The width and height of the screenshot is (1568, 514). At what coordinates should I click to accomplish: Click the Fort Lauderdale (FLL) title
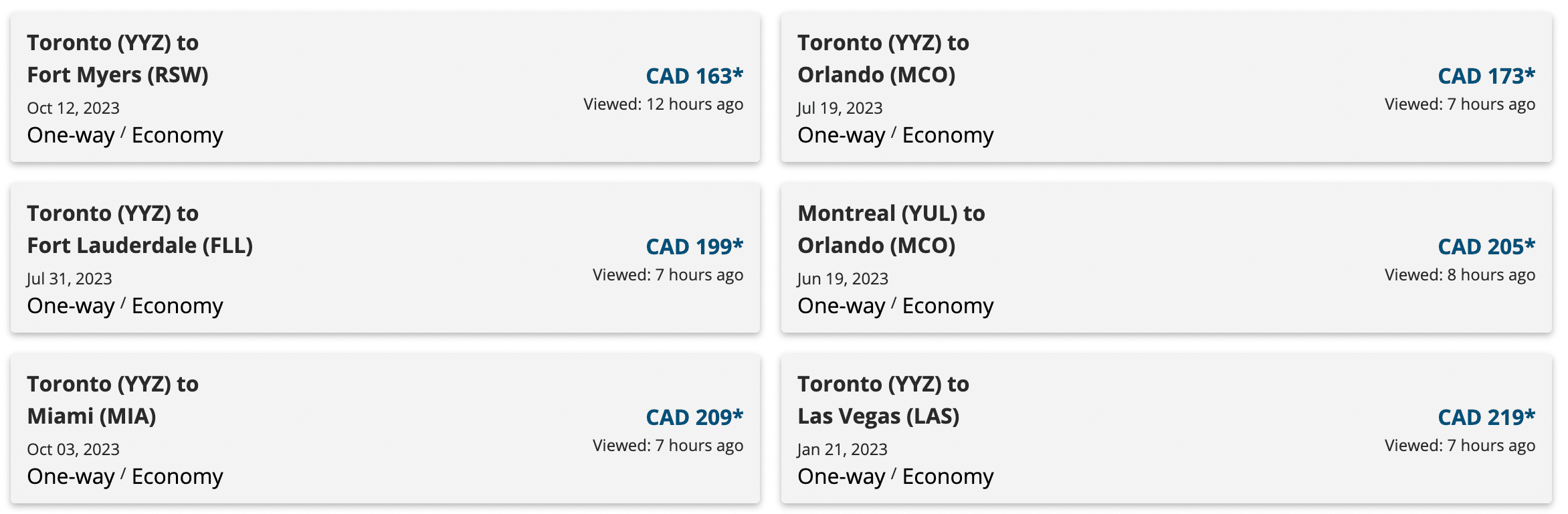coord(140,246)
